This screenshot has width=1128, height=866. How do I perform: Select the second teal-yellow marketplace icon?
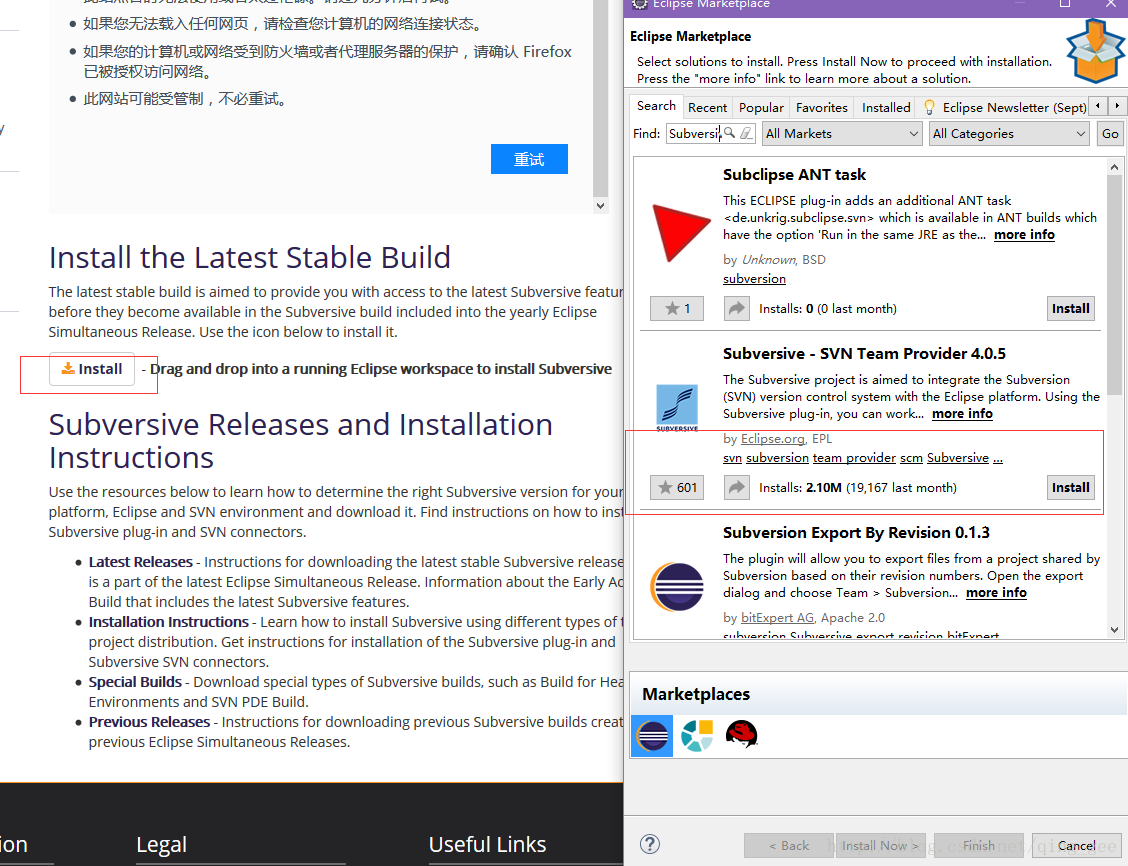pos(696,736)
